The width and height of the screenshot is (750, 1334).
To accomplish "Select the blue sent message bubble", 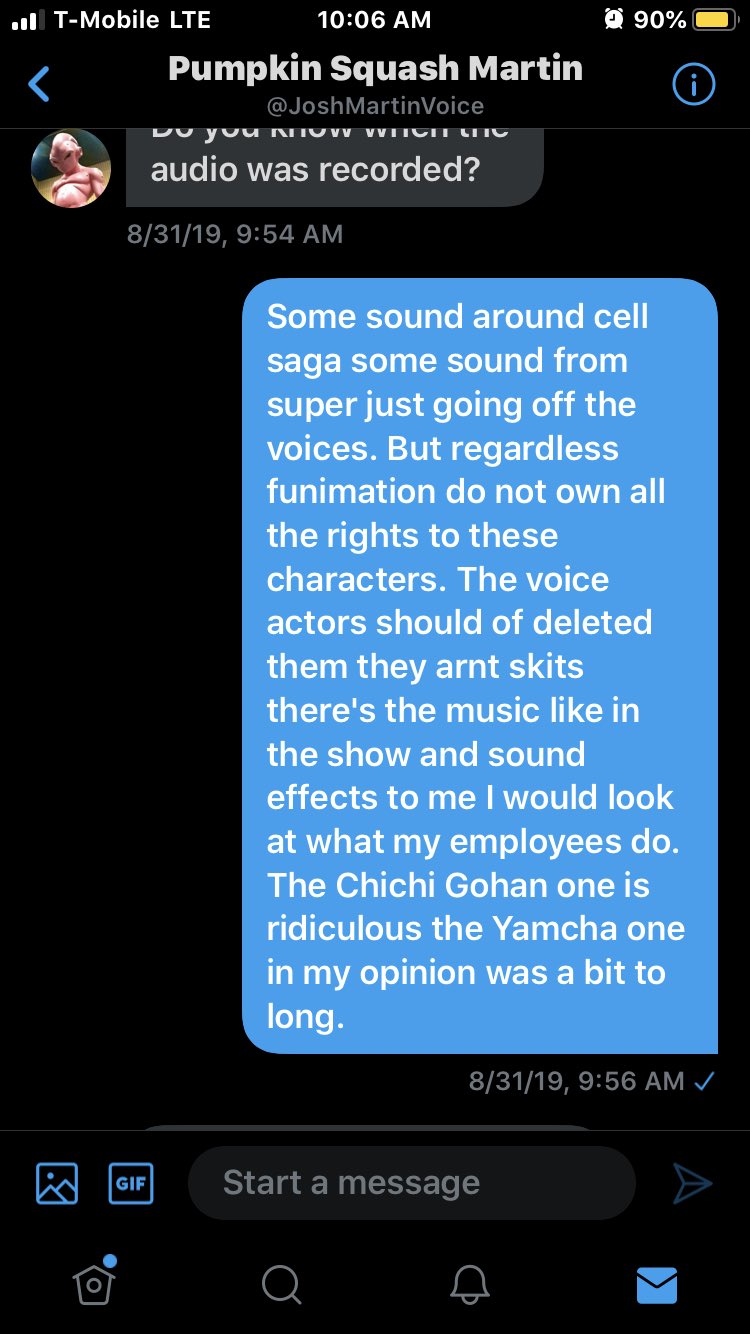I will (480, 666).
